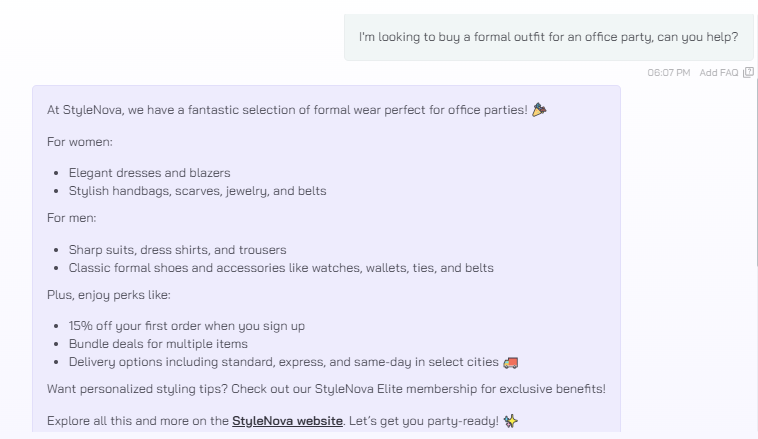Select the Add FAQ text label
758x439 pixels.
(719, 73)
